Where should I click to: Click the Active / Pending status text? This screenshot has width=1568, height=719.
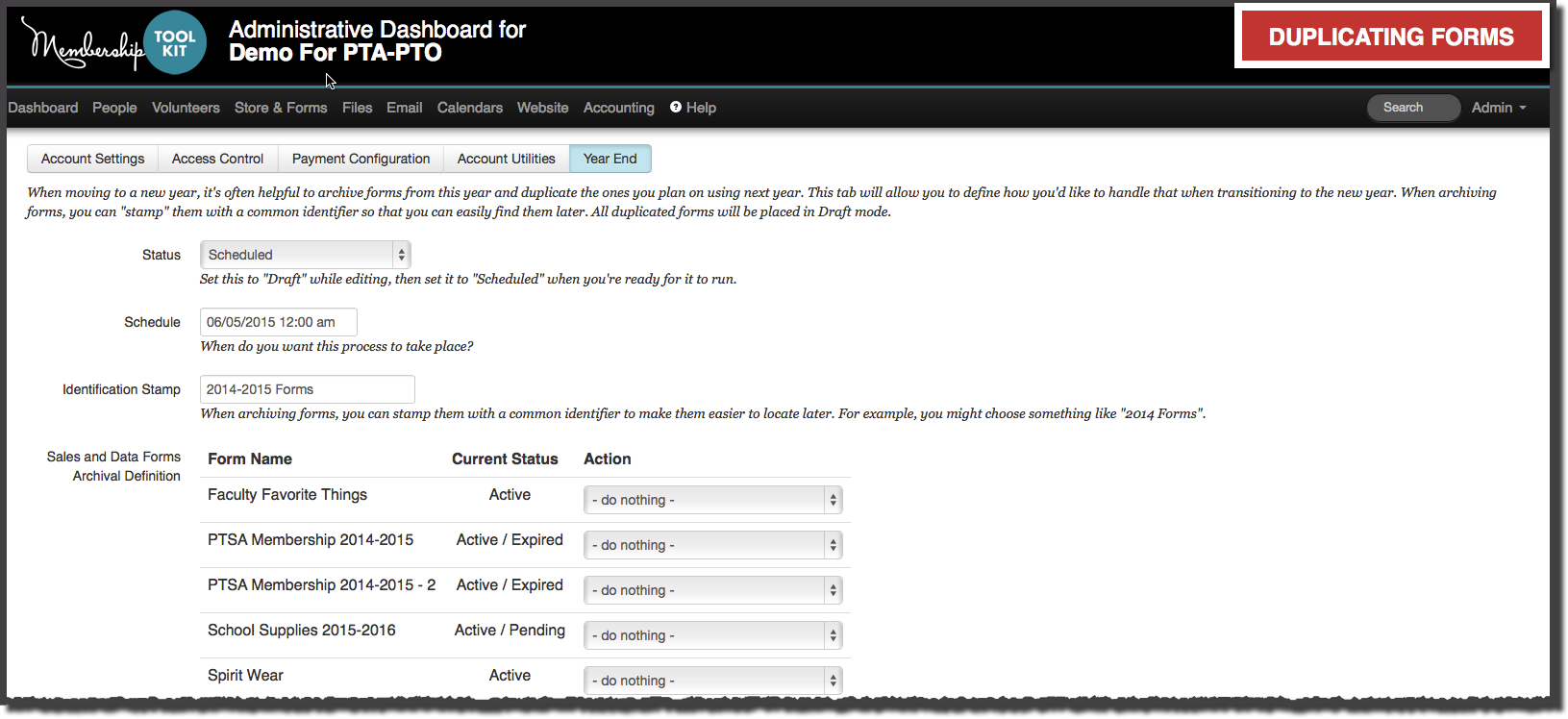510,630
